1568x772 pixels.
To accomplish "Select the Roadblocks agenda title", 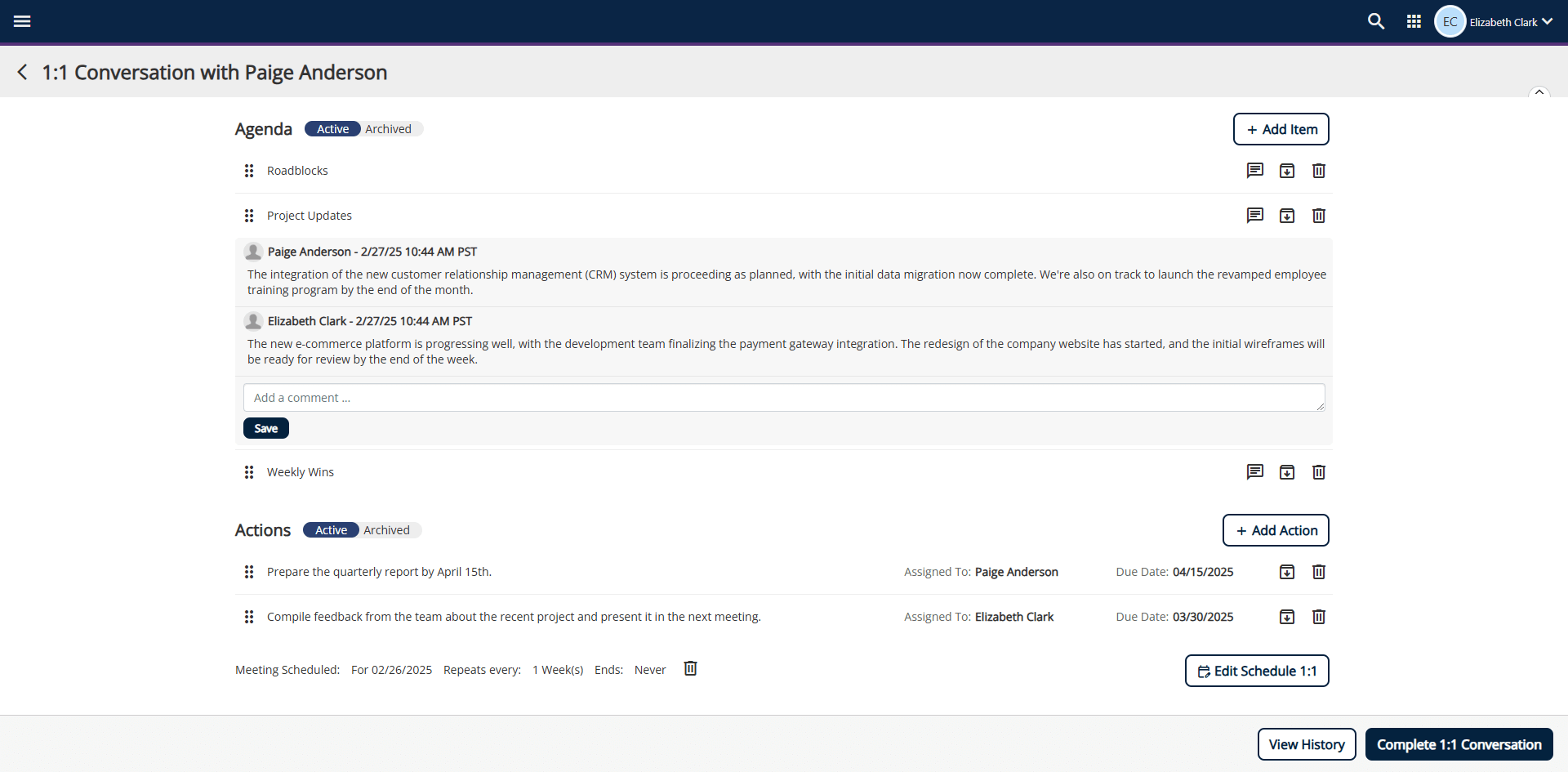I will tap(297, 171).
